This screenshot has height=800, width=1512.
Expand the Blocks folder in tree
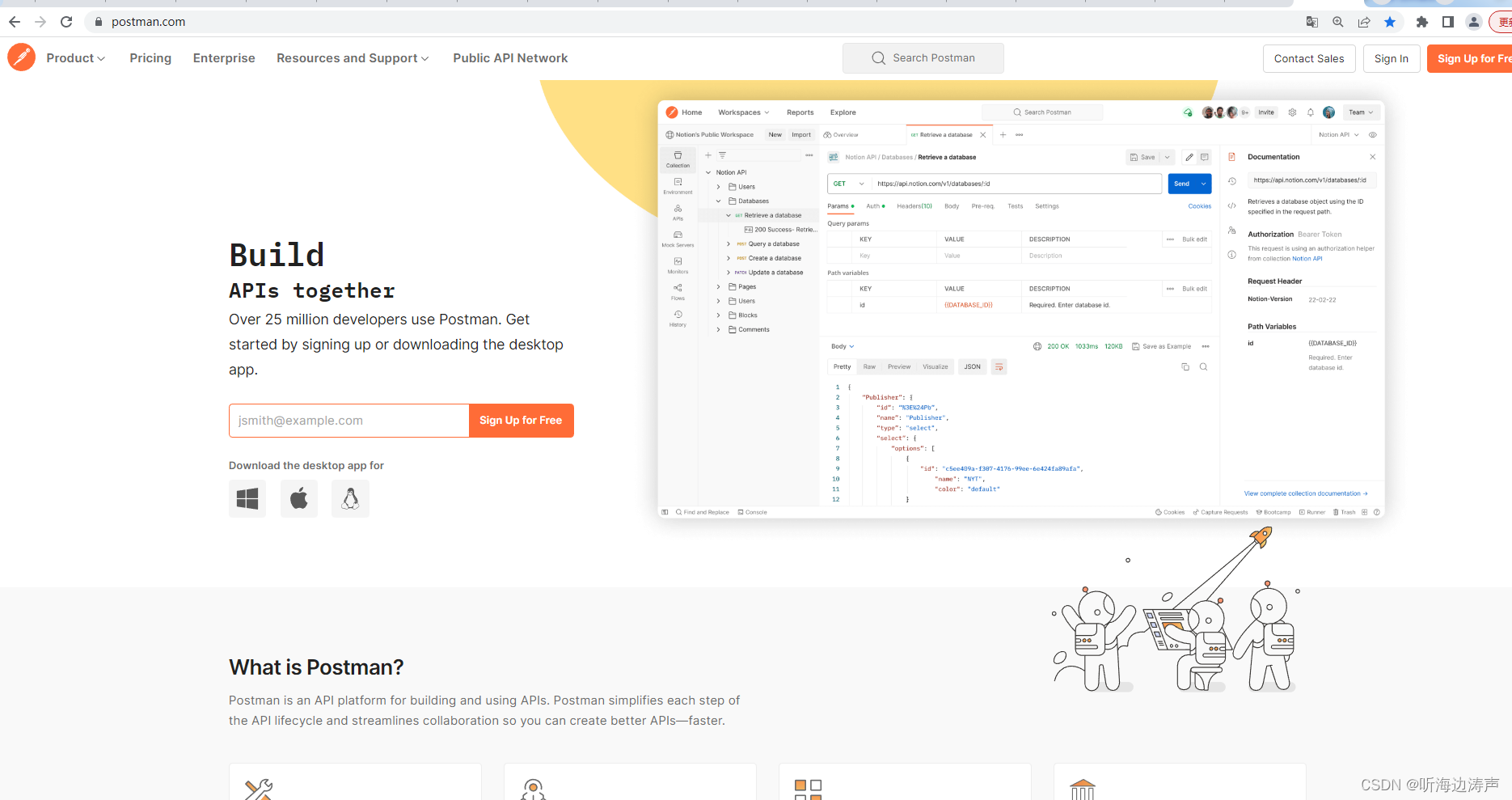[718, 315]
